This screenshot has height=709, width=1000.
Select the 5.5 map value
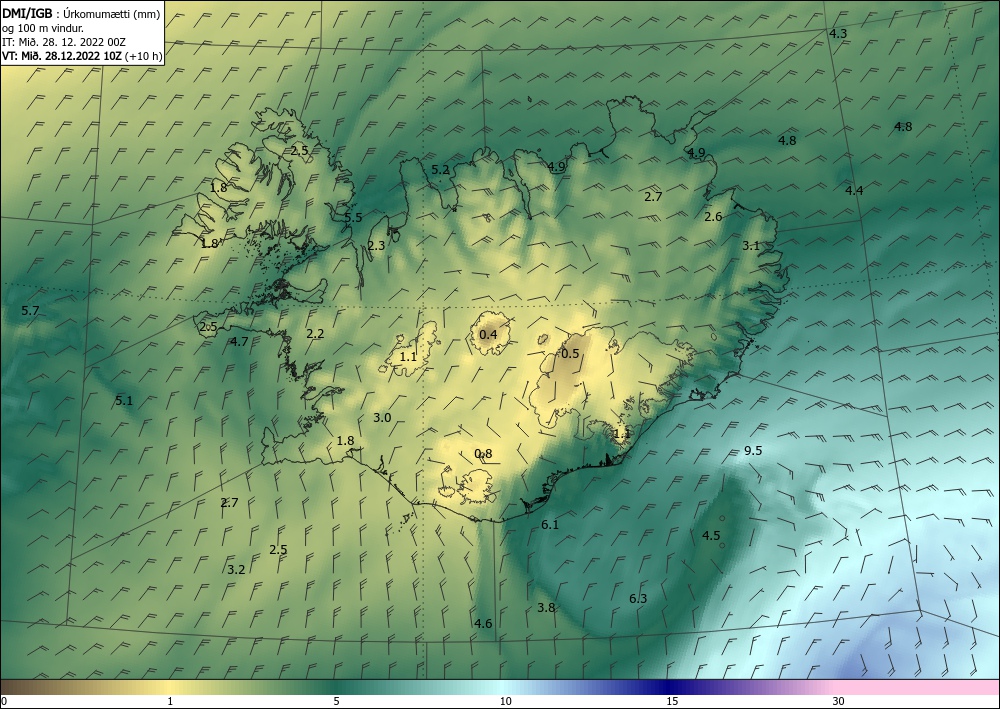click(x=353, y=217)
